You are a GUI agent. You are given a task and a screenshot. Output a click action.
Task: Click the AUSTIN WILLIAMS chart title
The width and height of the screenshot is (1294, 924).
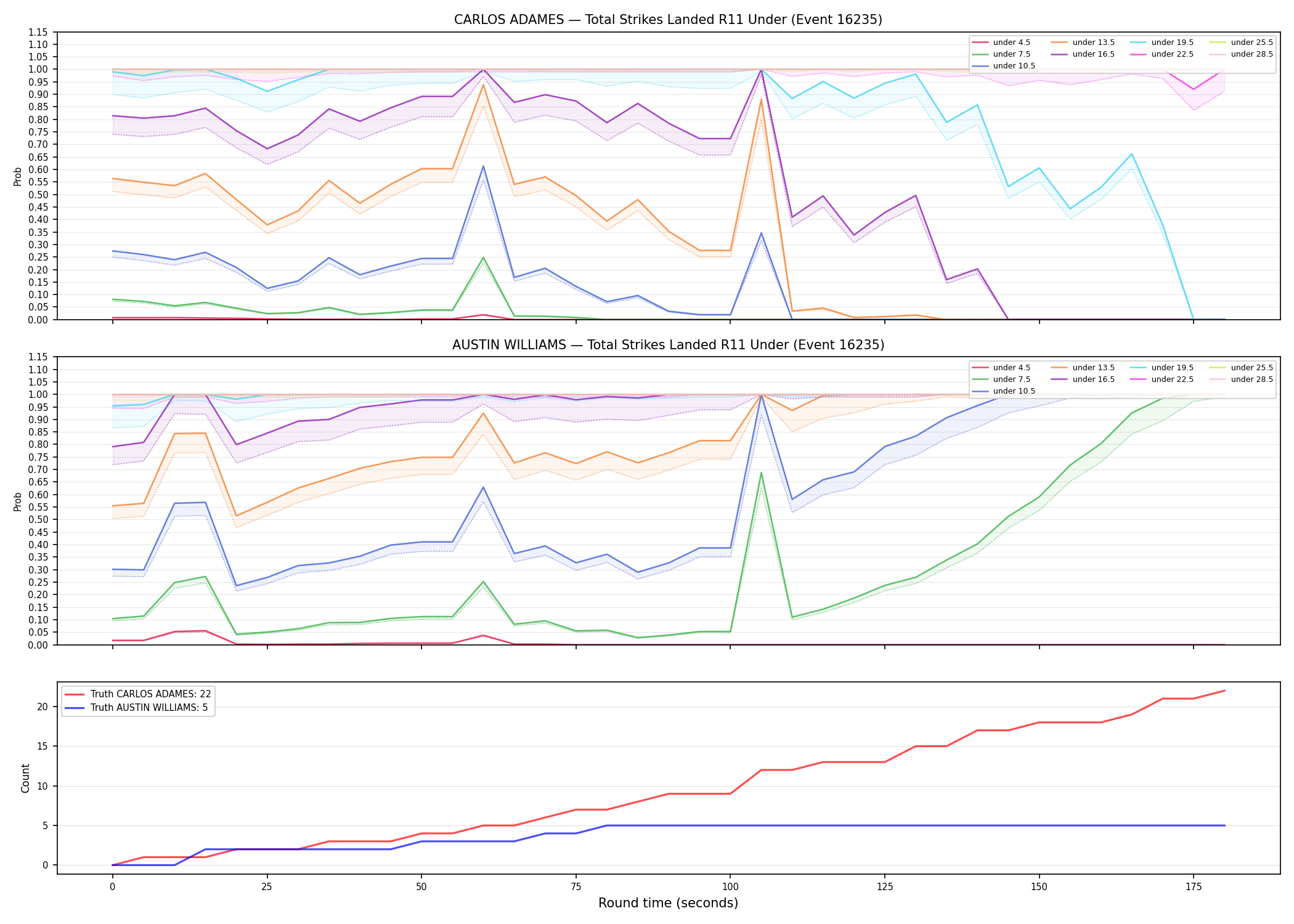668,345
